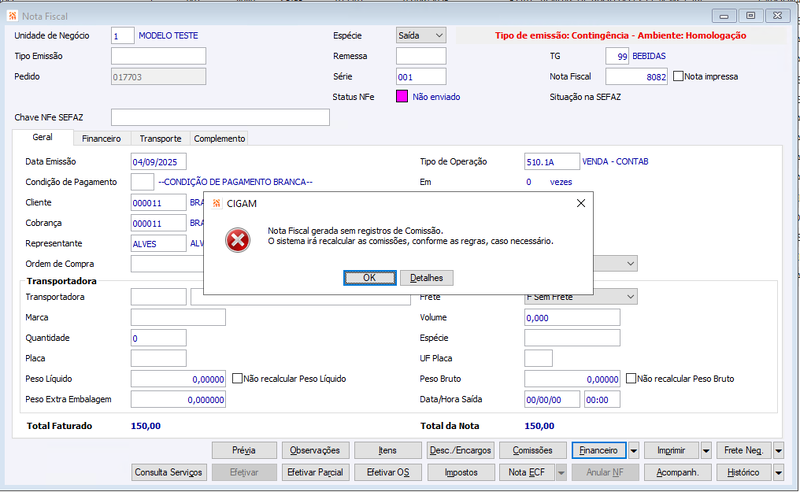The height and width of the screenshot is (492, 800).
Task: Open Acompanh. button
Action: pyautogui.click(x=678, y=473)
